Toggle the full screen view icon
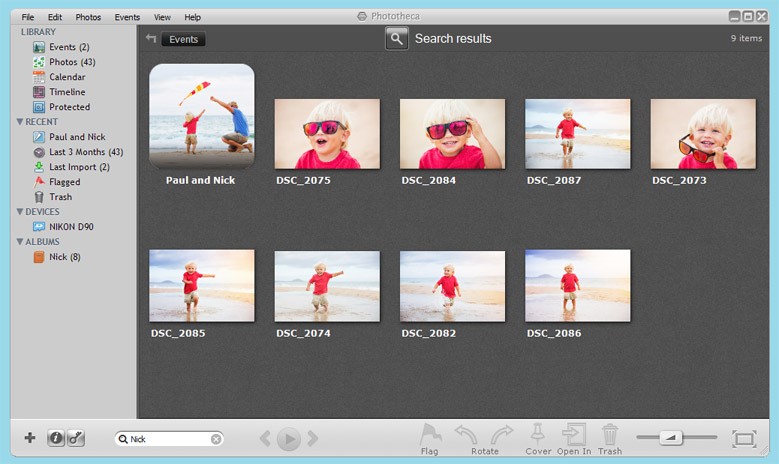The width and height of the screenshot is (779, 464). coord(744,439)
